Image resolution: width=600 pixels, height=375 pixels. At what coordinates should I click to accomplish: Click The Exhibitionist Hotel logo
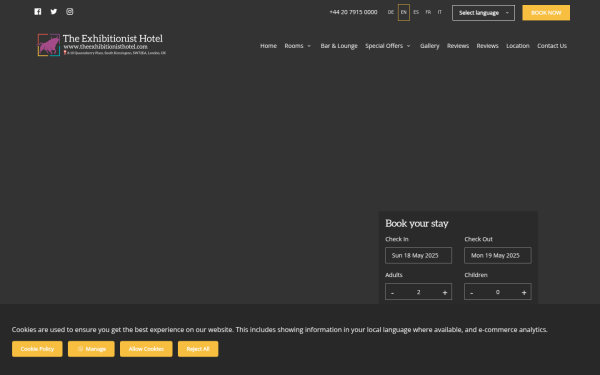[x=101, y=45]
